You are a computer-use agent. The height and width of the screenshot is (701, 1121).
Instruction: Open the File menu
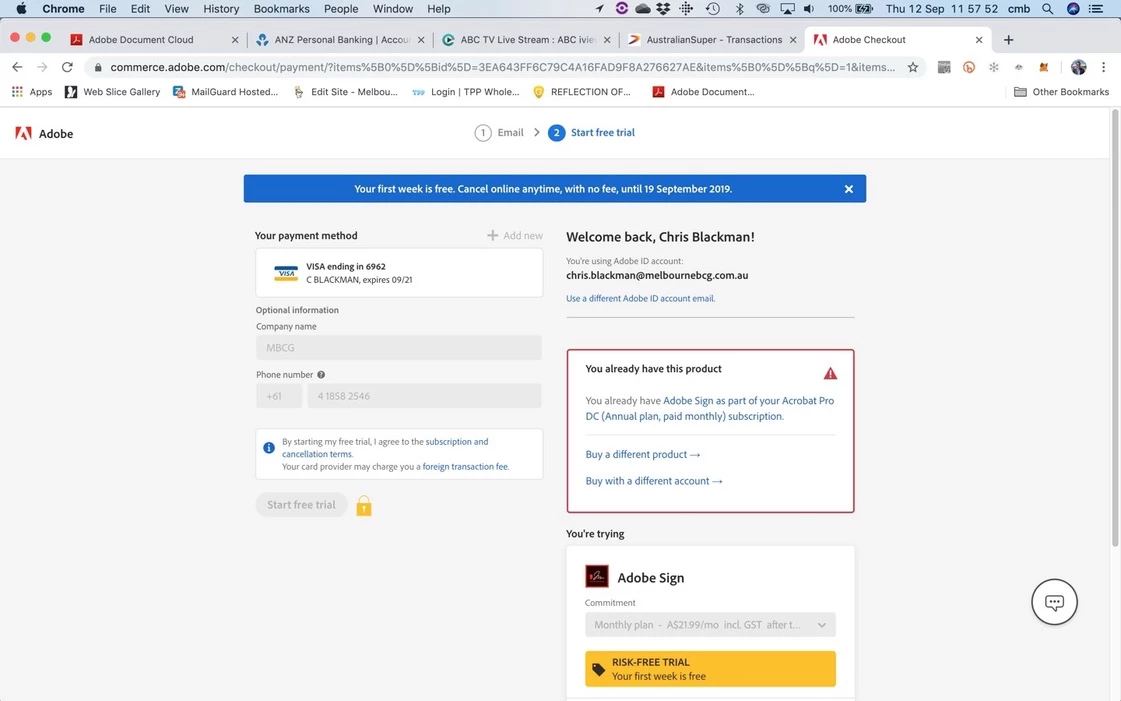pyautogui.click(x=107, y=9)
